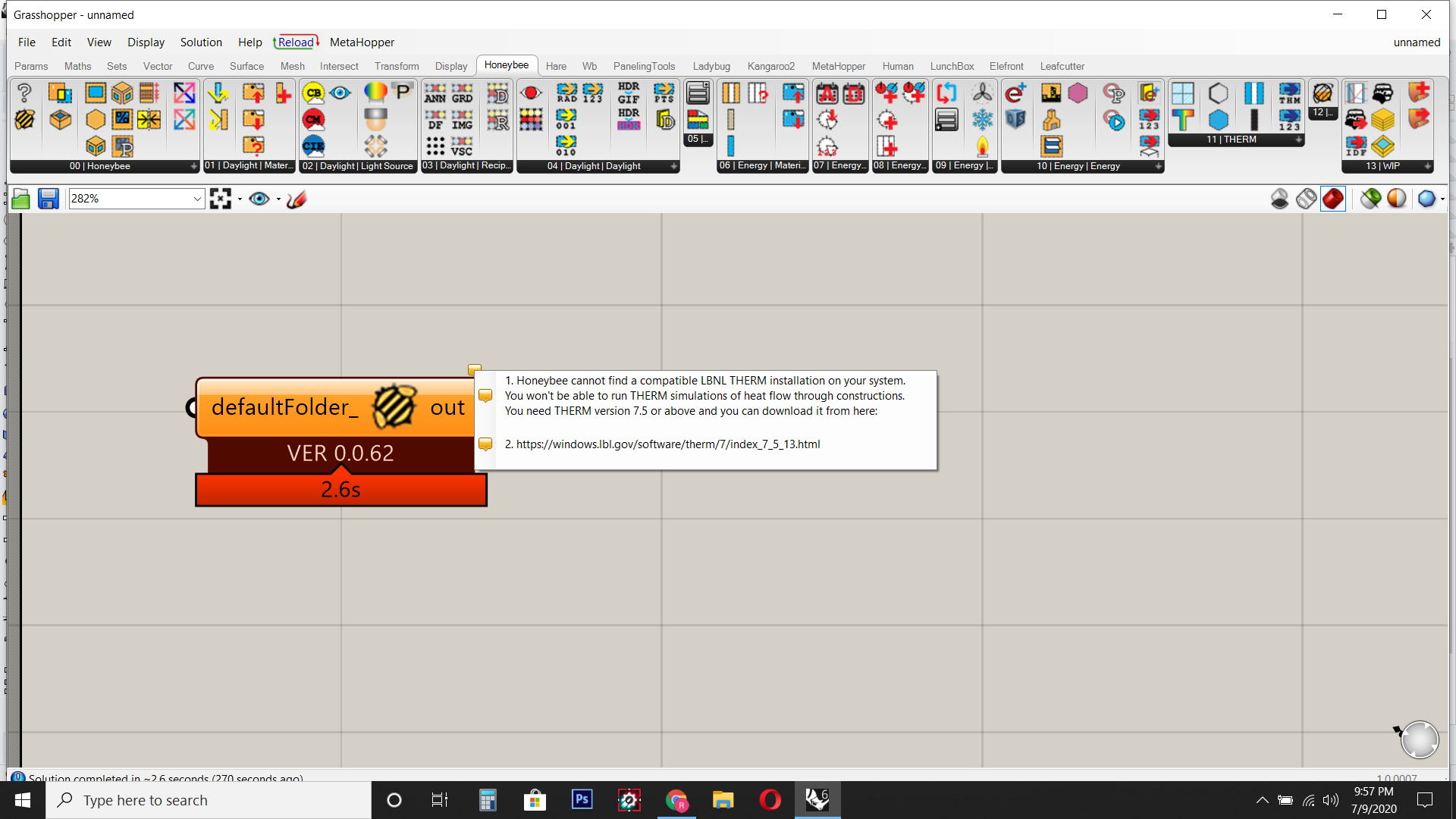Click the THM import icon
This screenshot has height=819, width=1456.
[1289, 93]
